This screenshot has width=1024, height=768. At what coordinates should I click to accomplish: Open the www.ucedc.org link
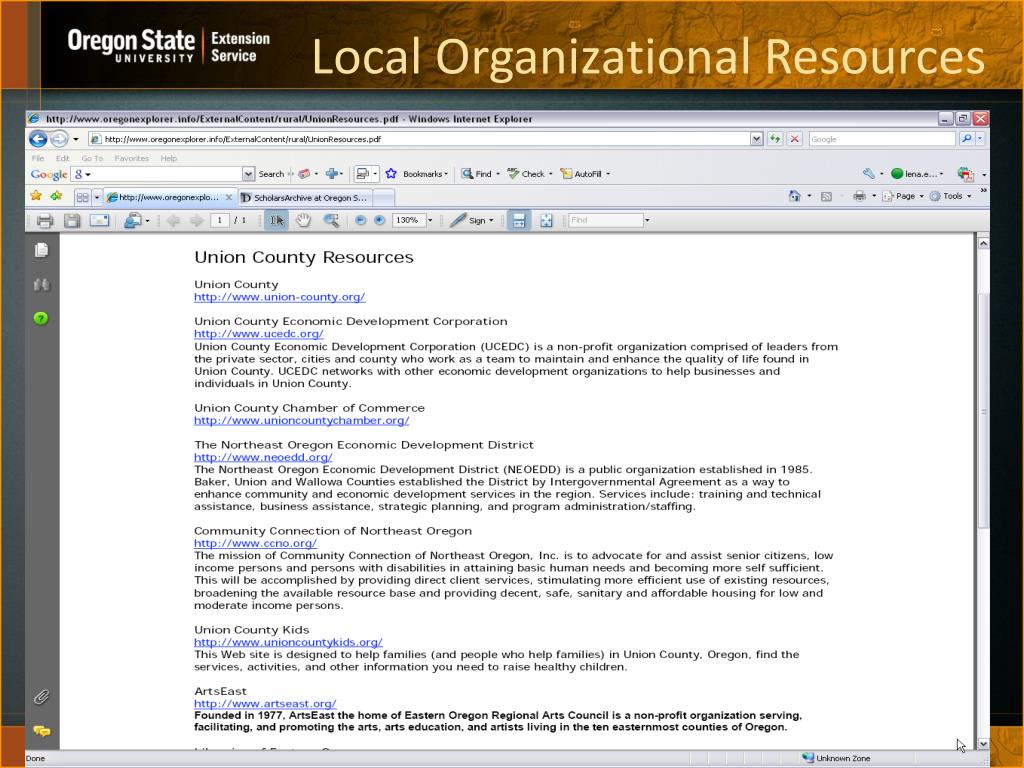click(x=259, y=334)
